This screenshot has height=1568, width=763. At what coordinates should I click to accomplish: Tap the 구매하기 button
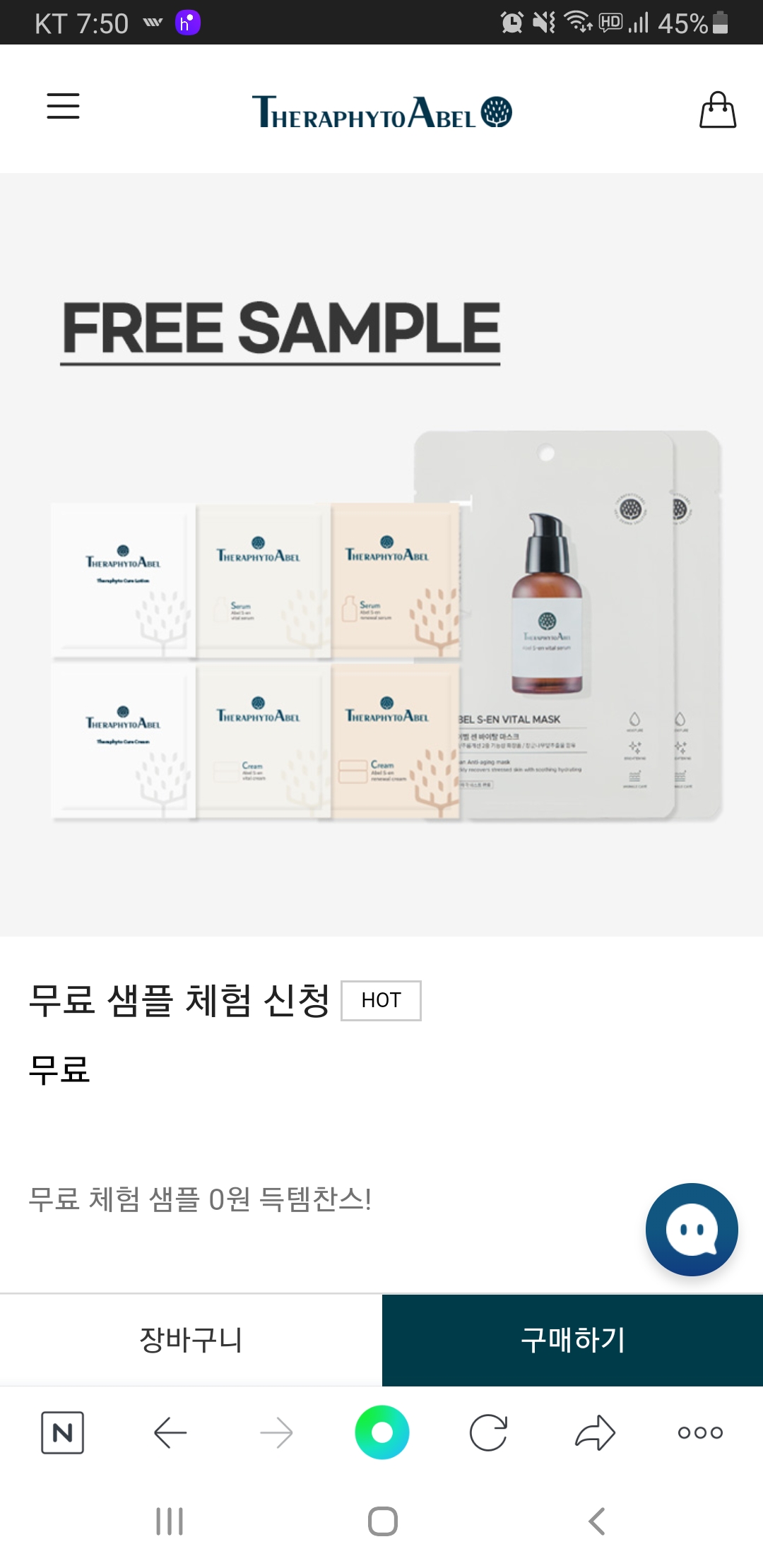(572, 1340)
